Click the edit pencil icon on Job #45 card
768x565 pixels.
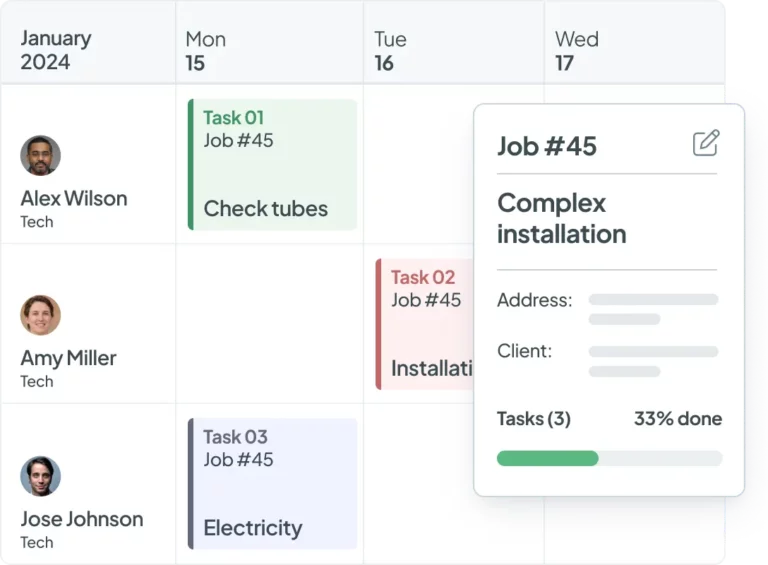click(x=706, y=143)
